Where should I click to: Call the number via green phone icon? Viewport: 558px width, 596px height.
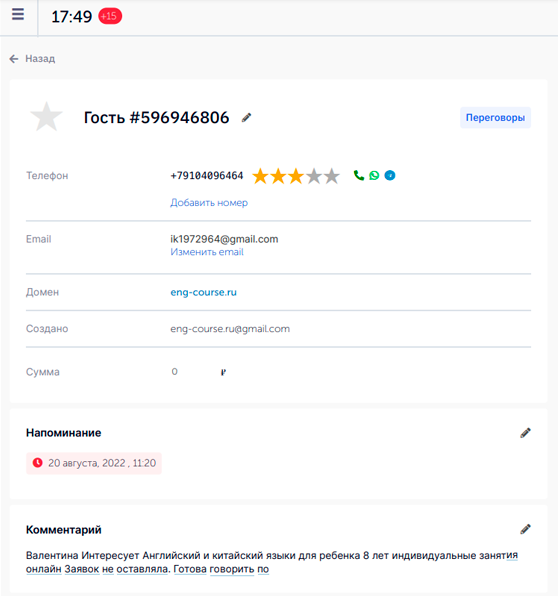tap(358, 175)
